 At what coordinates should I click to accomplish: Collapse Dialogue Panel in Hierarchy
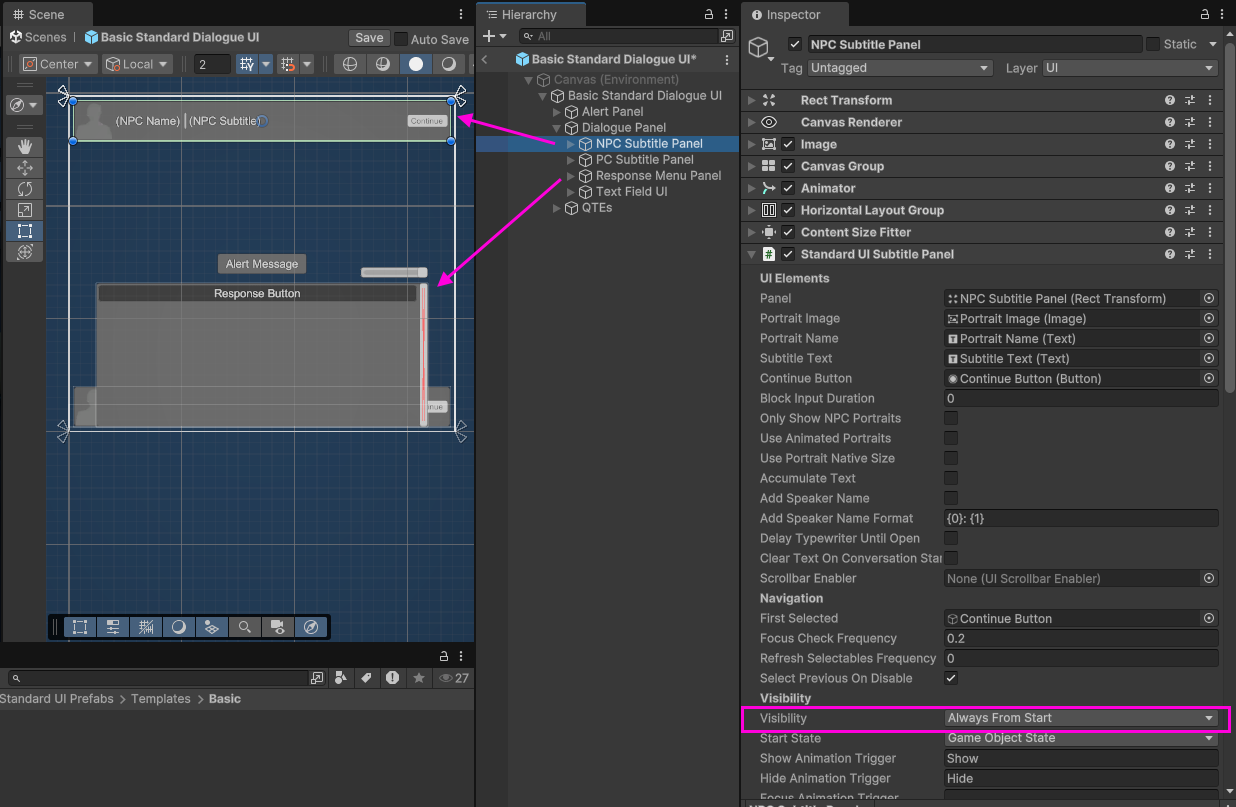click(x=557, y=128)
